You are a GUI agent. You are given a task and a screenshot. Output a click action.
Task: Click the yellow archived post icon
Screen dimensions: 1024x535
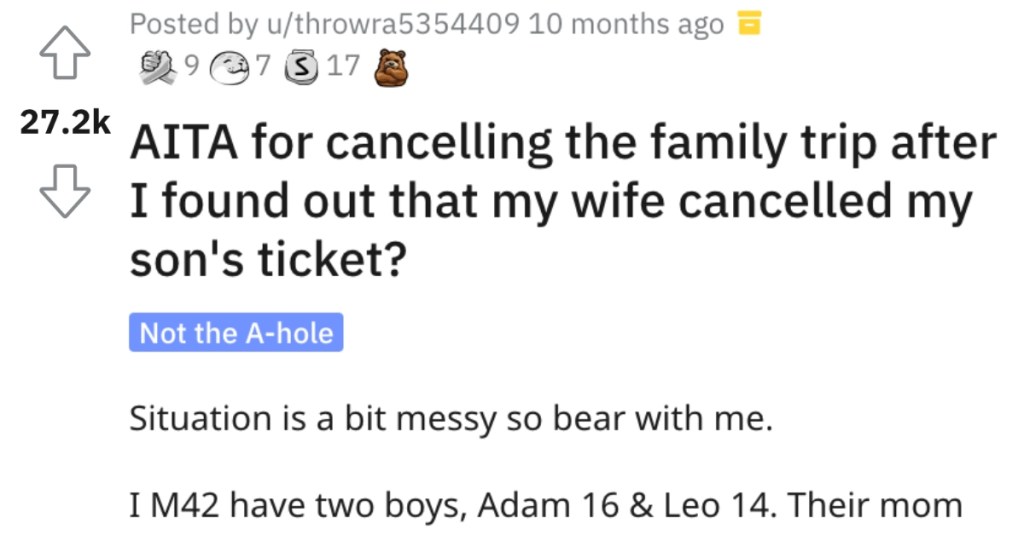tap(749, 24)
